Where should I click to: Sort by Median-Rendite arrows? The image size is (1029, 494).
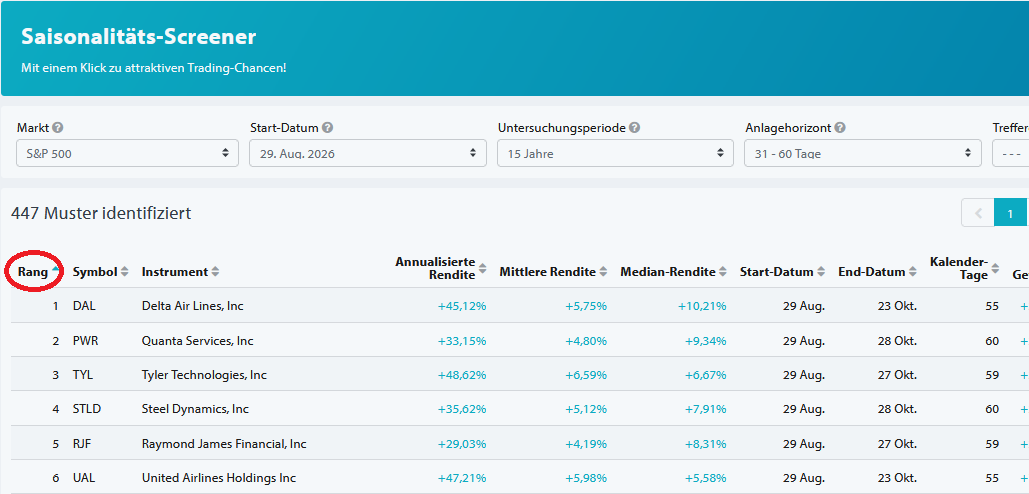coord(723,272)
